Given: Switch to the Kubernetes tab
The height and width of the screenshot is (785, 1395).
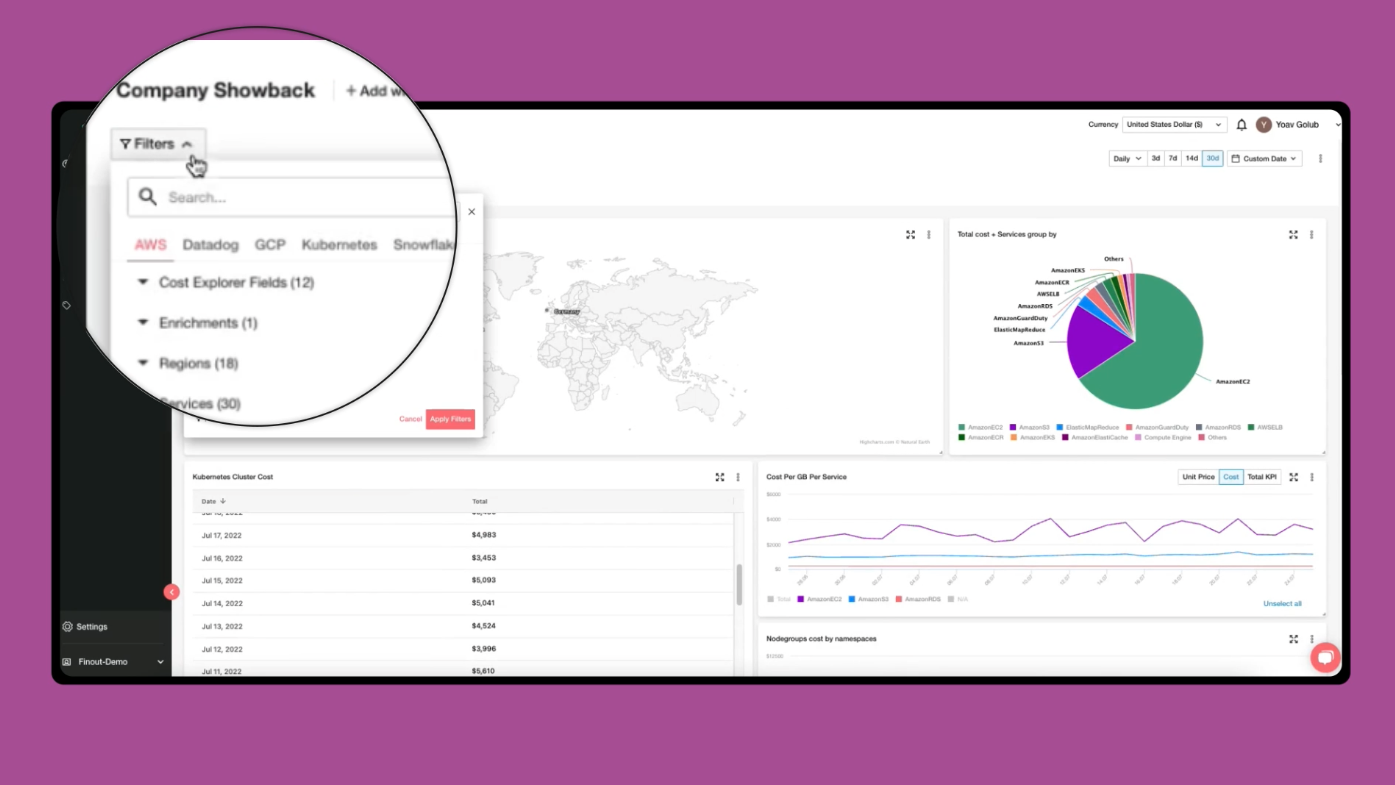Looking at the screenshot, I should tap(339, 245).
